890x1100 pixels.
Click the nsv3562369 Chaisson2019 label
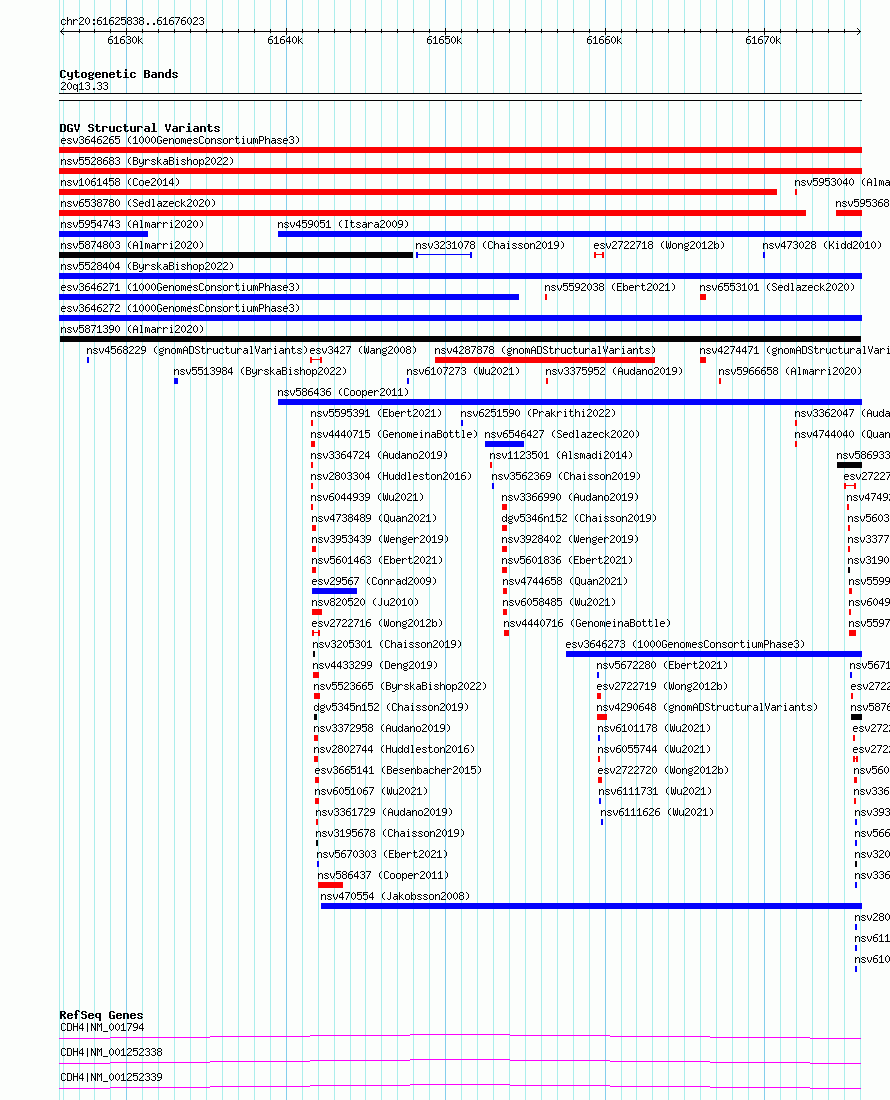566,476
